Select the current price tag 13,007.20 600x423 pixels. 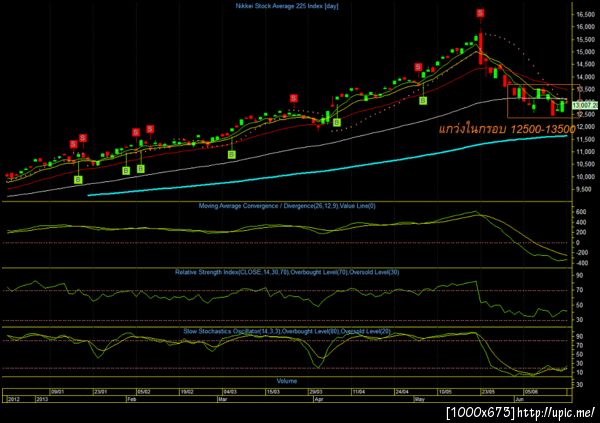(x=585, y=105)
